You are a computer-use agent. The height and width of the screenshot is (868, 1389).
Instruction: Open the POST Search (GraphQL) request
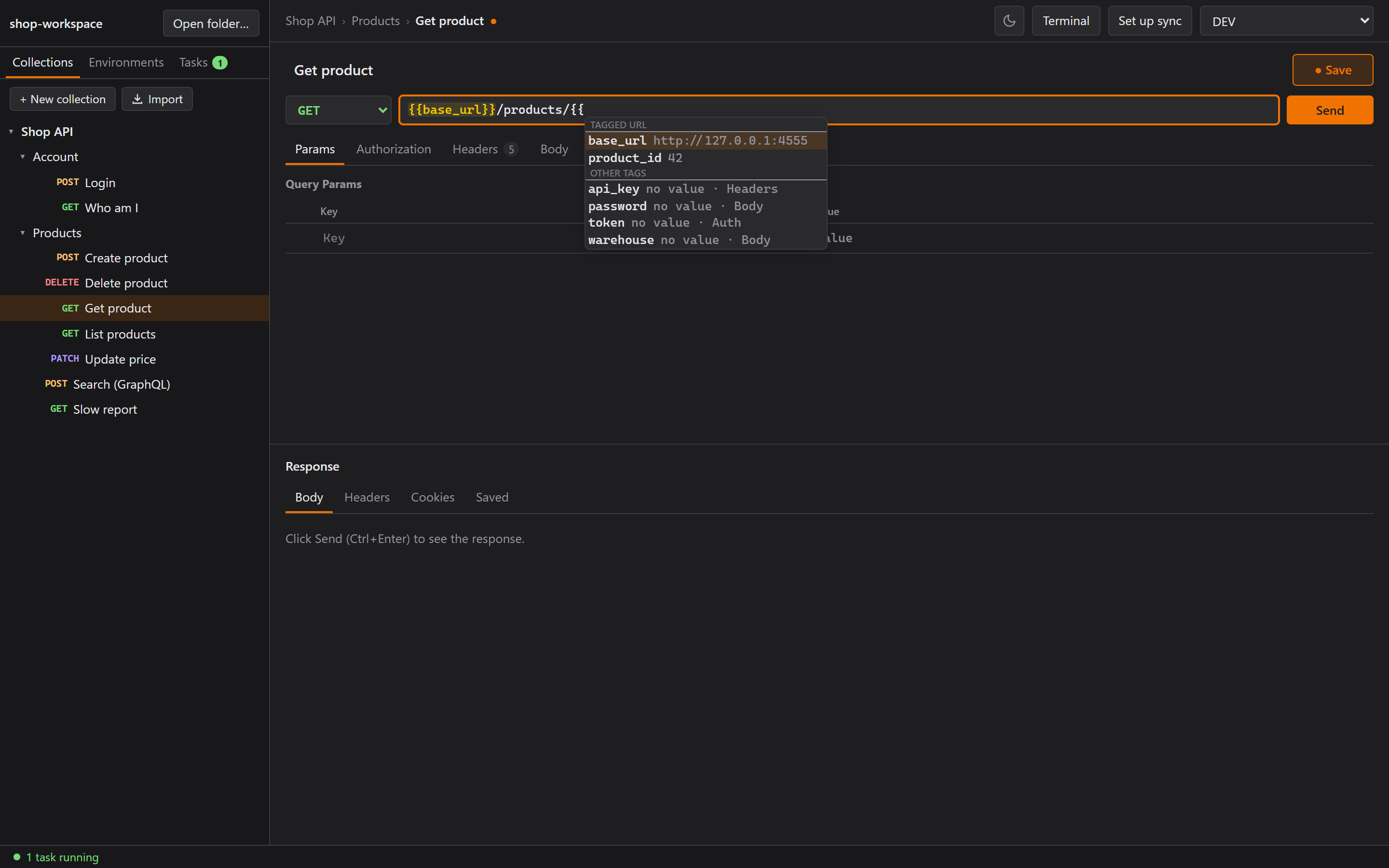tap(135, 384)
